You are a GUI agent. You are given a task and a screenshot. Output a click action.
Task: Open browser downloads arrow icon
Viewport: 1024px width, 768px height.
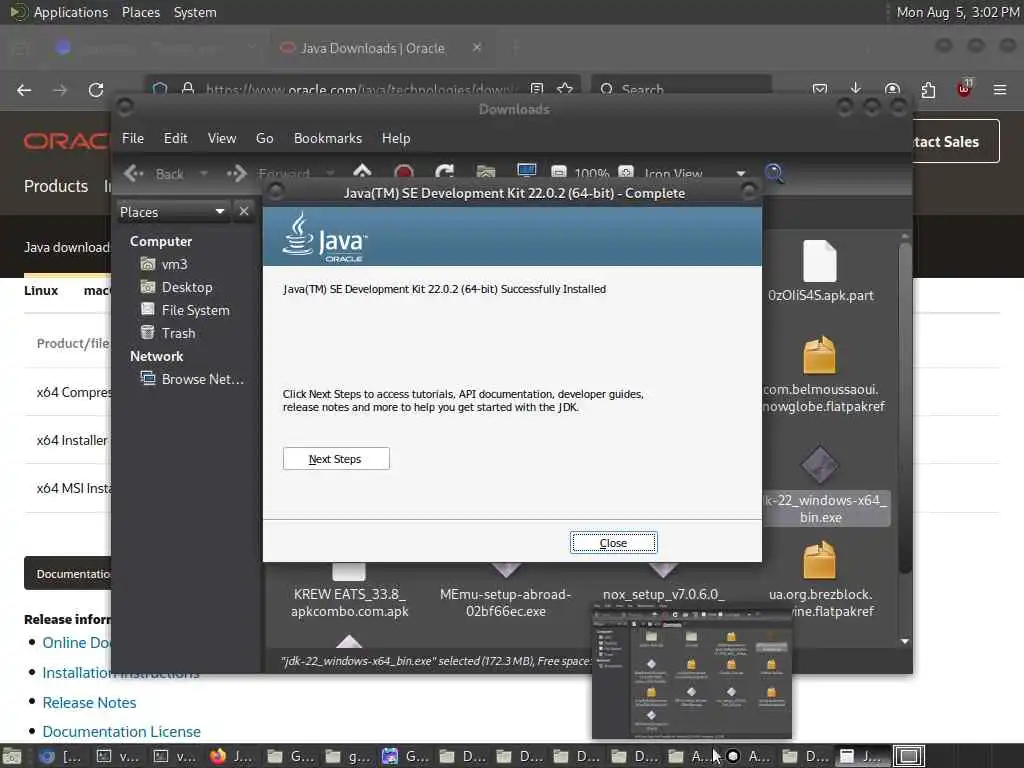click(856, 89)
